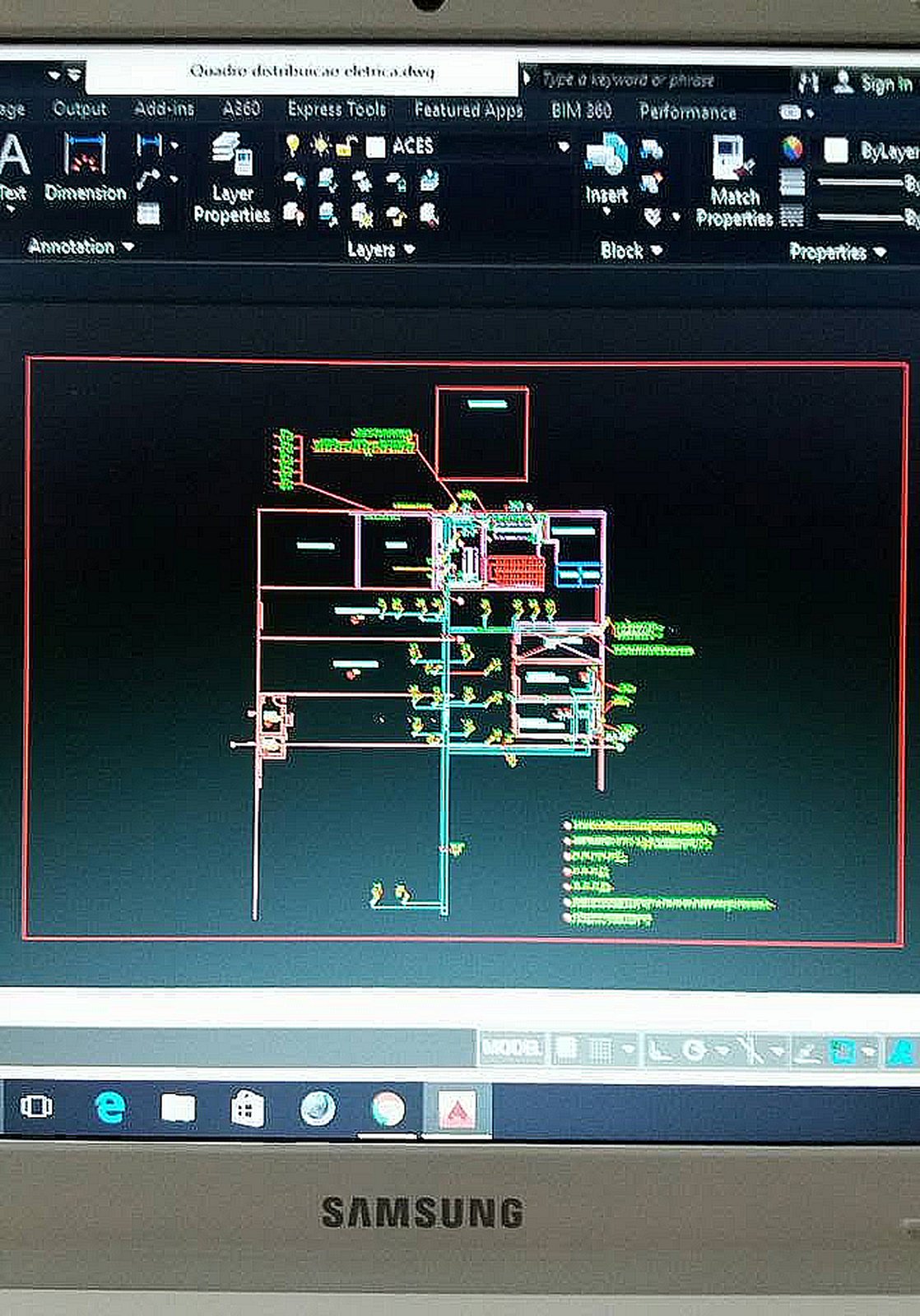Toggle grid display in status bar

tap(565, 1049)
